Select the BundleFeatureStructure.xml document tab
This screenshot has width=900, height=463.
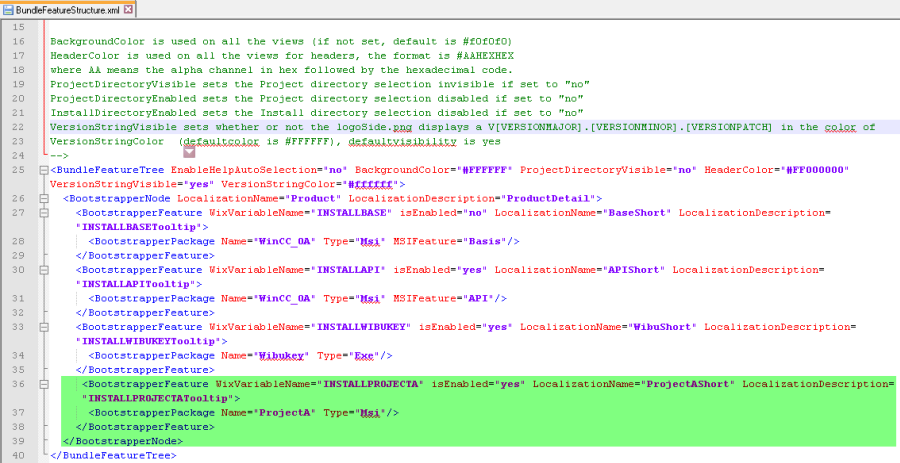pos(68,10)
